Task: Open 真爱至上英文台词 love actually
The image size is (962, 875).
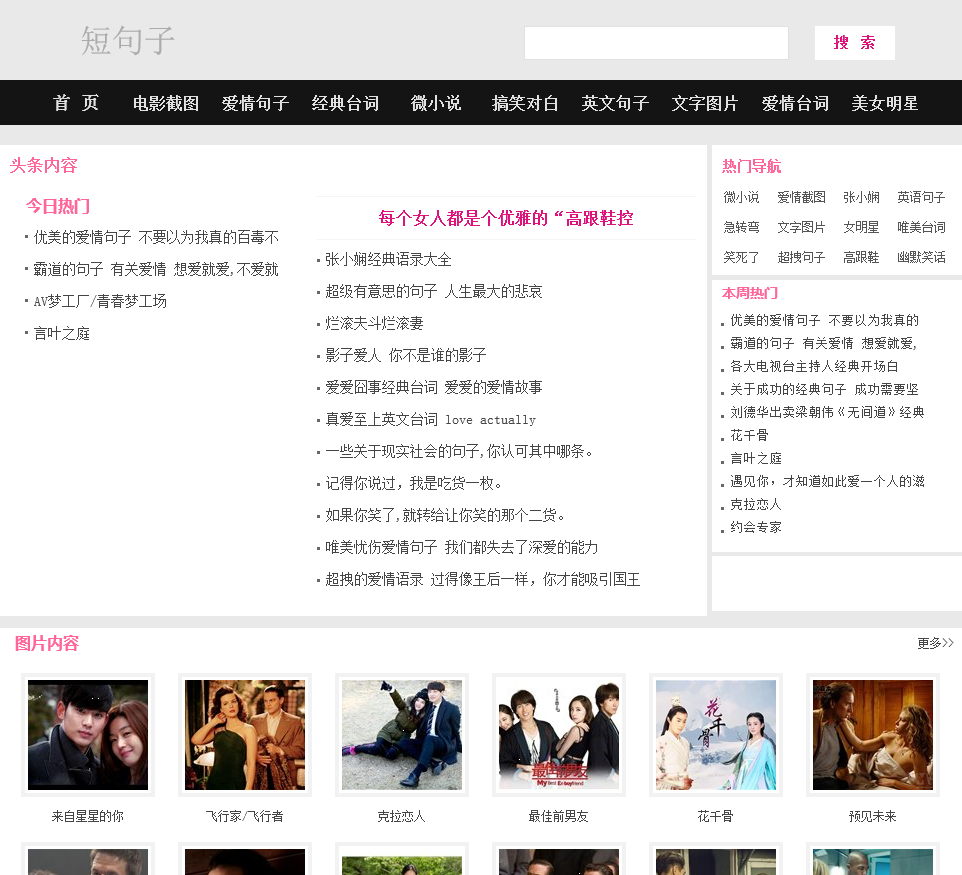Action: pyautogui.click(x=430, y=420)
